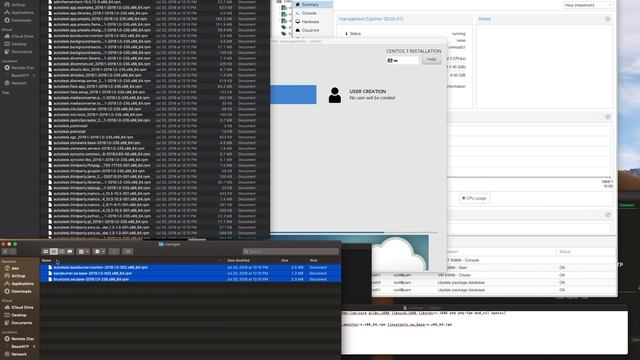Select autodesk.backburner.monitor rpm file in manager window
Image resolution: width=640 pixels, height=360 pixels.
click(x=191, y=267)
